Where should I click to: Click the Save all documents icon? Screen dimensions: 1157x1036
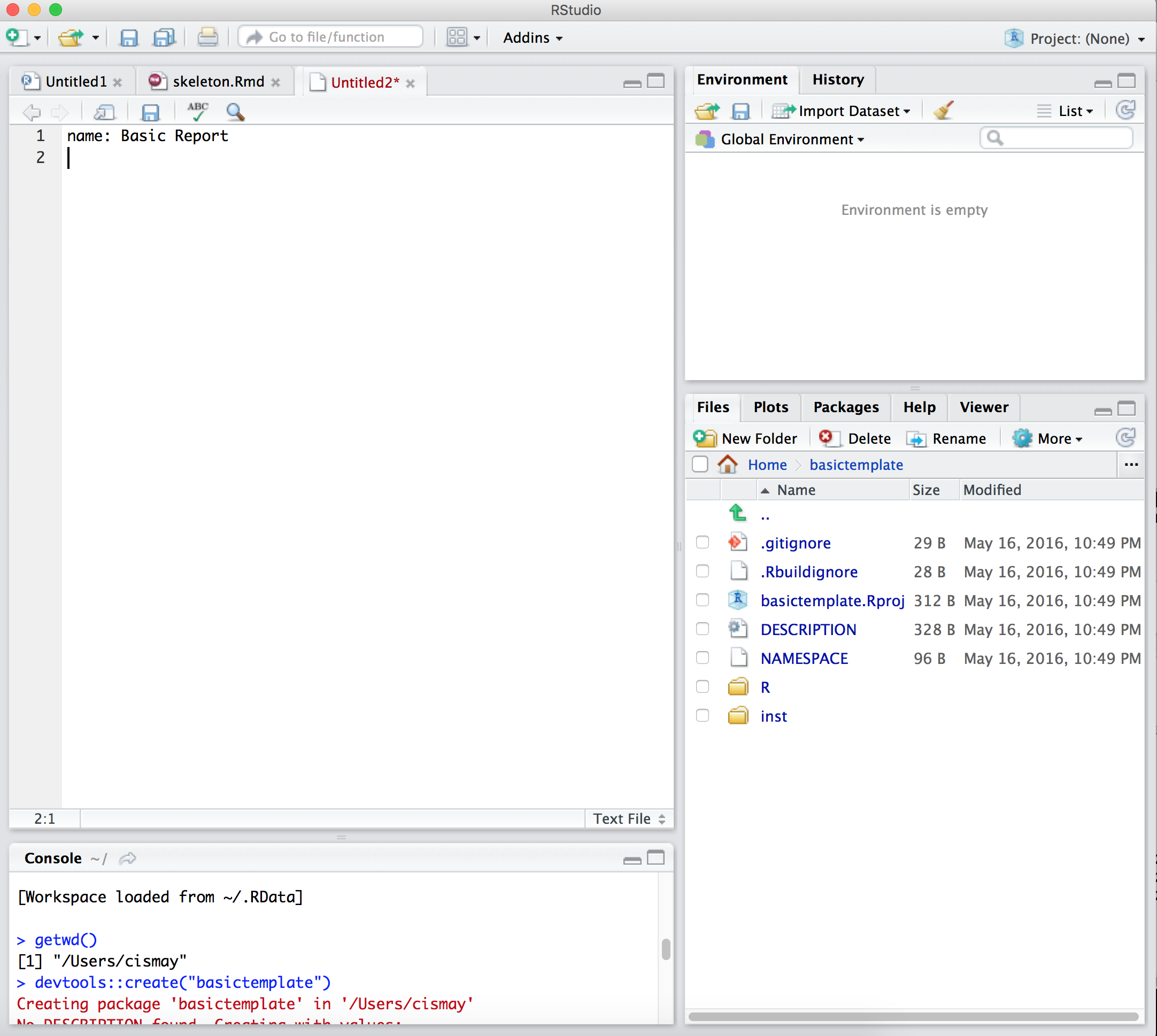click(164, 37)
